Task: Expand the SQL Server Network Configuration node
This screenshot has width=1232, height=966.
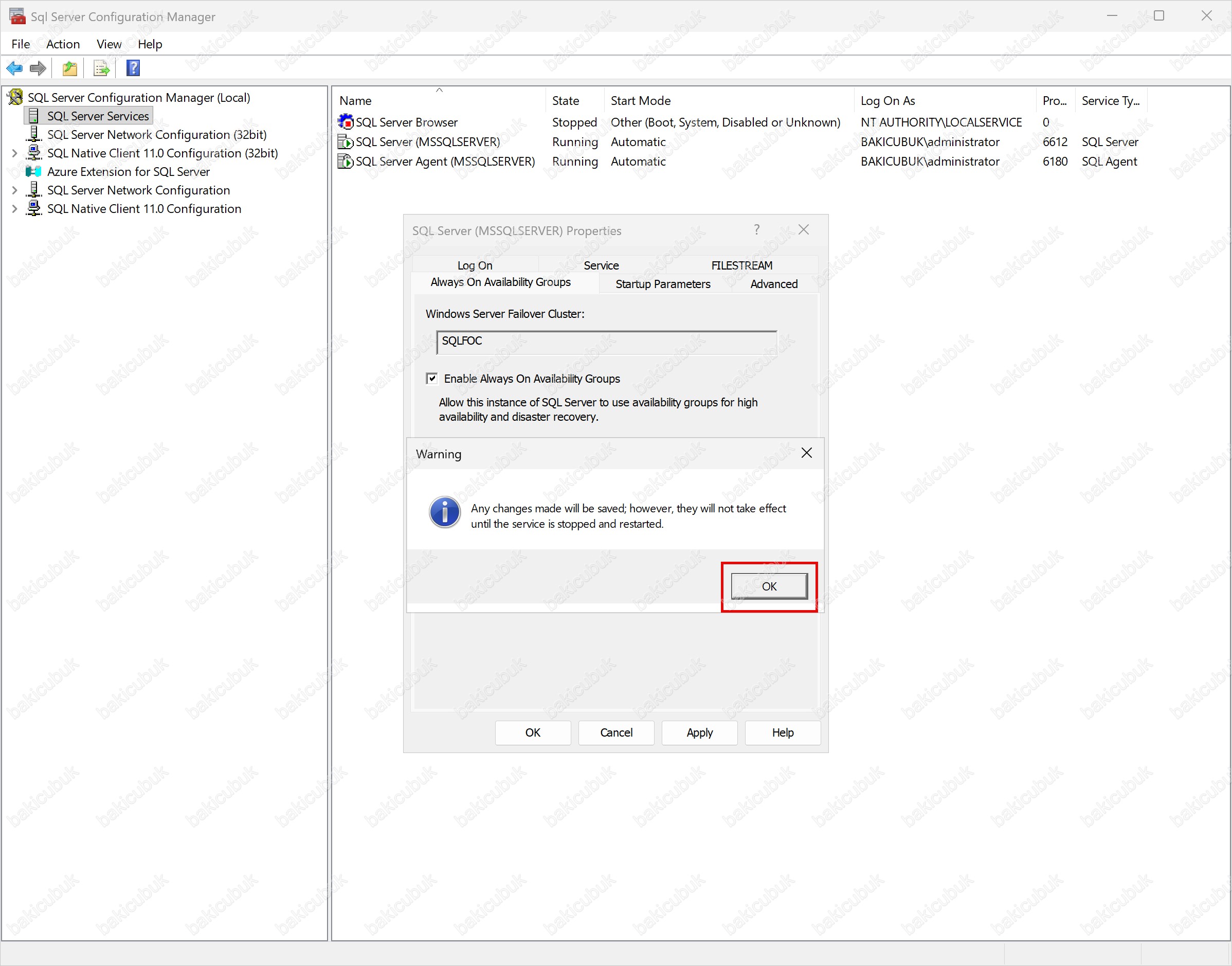Action: point(15,190)
